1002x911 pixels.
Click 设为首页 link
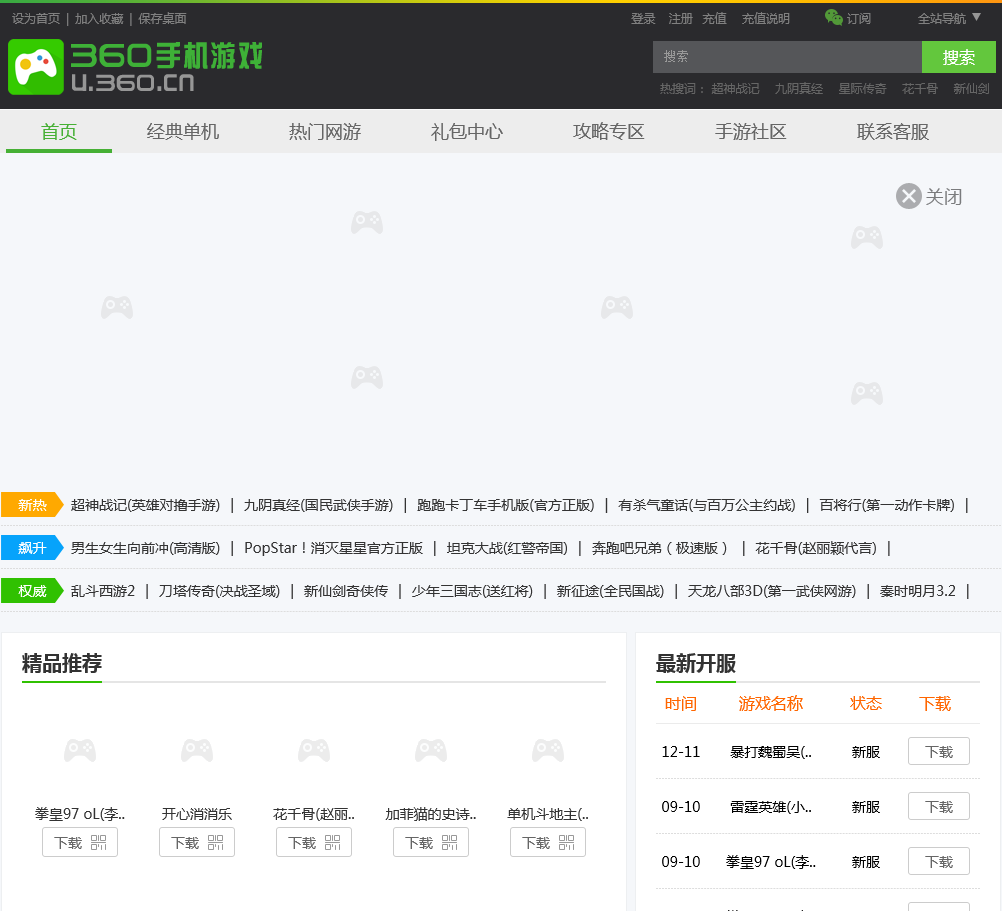(36, 19)
